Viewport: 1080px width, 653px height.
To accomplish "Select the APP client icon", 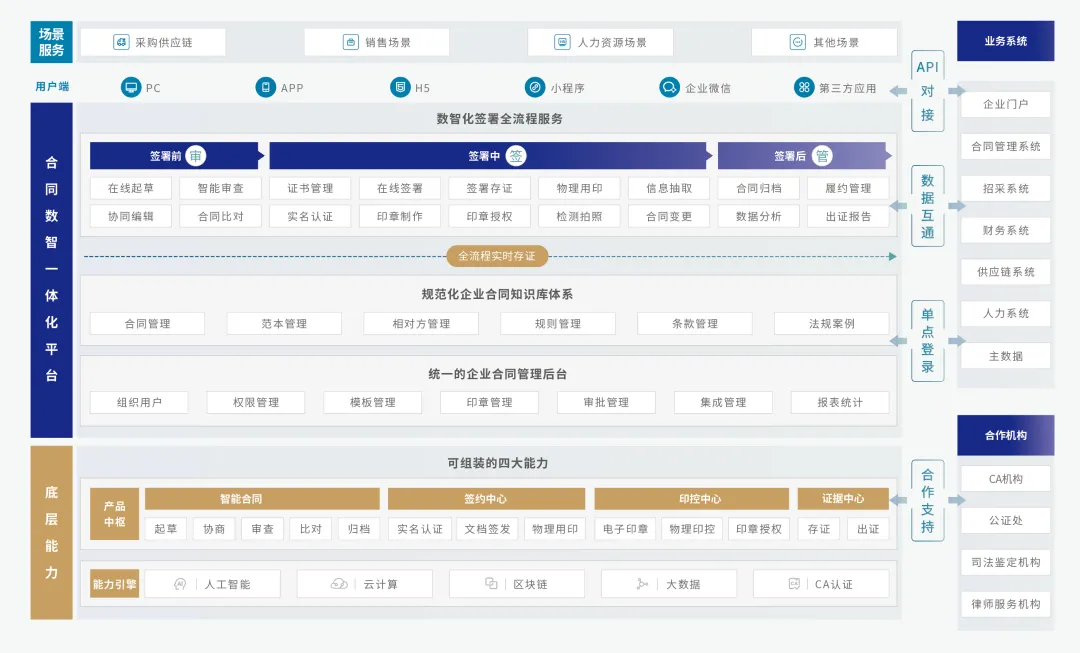I will pyautogui.click(x=265, y=87).
